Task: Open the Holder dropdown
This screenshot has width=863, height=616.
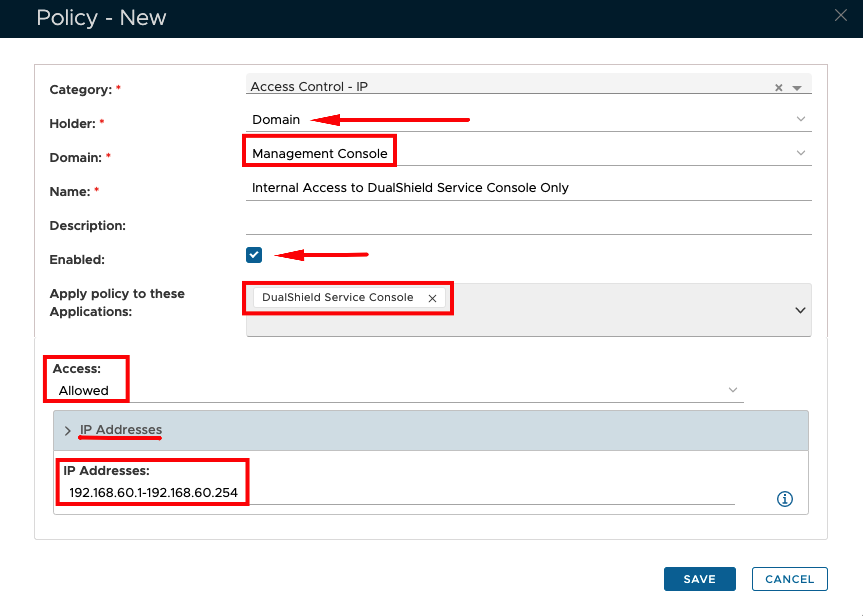Action: pos(800,120)
